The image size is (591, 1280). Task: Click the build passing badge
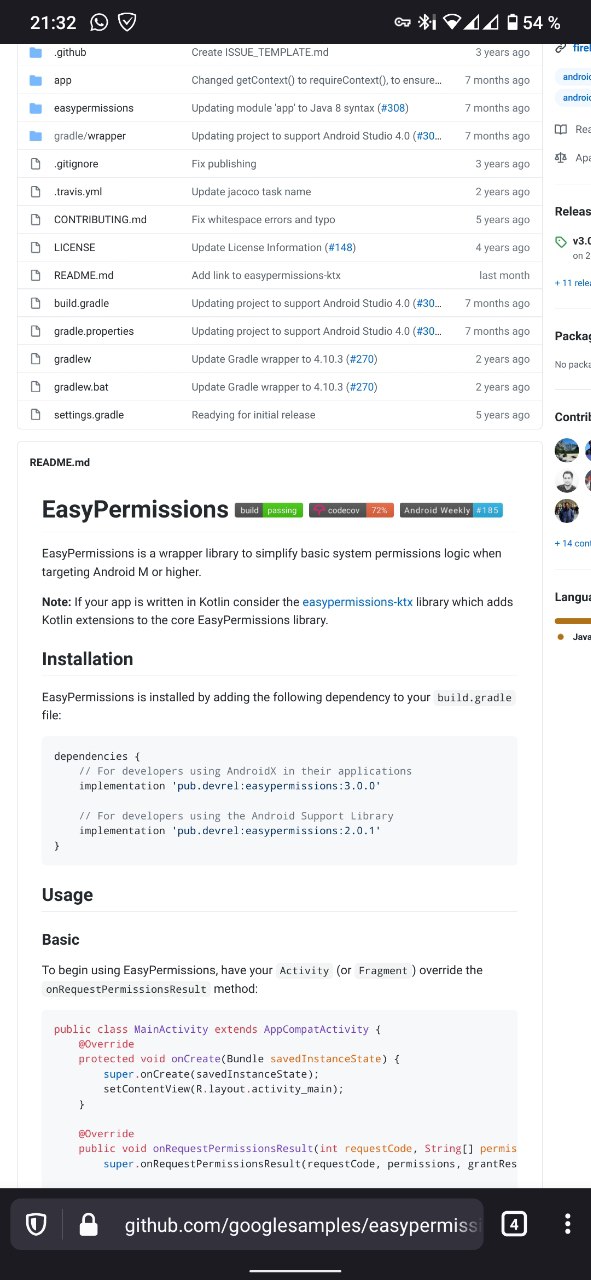coord(268,510)
